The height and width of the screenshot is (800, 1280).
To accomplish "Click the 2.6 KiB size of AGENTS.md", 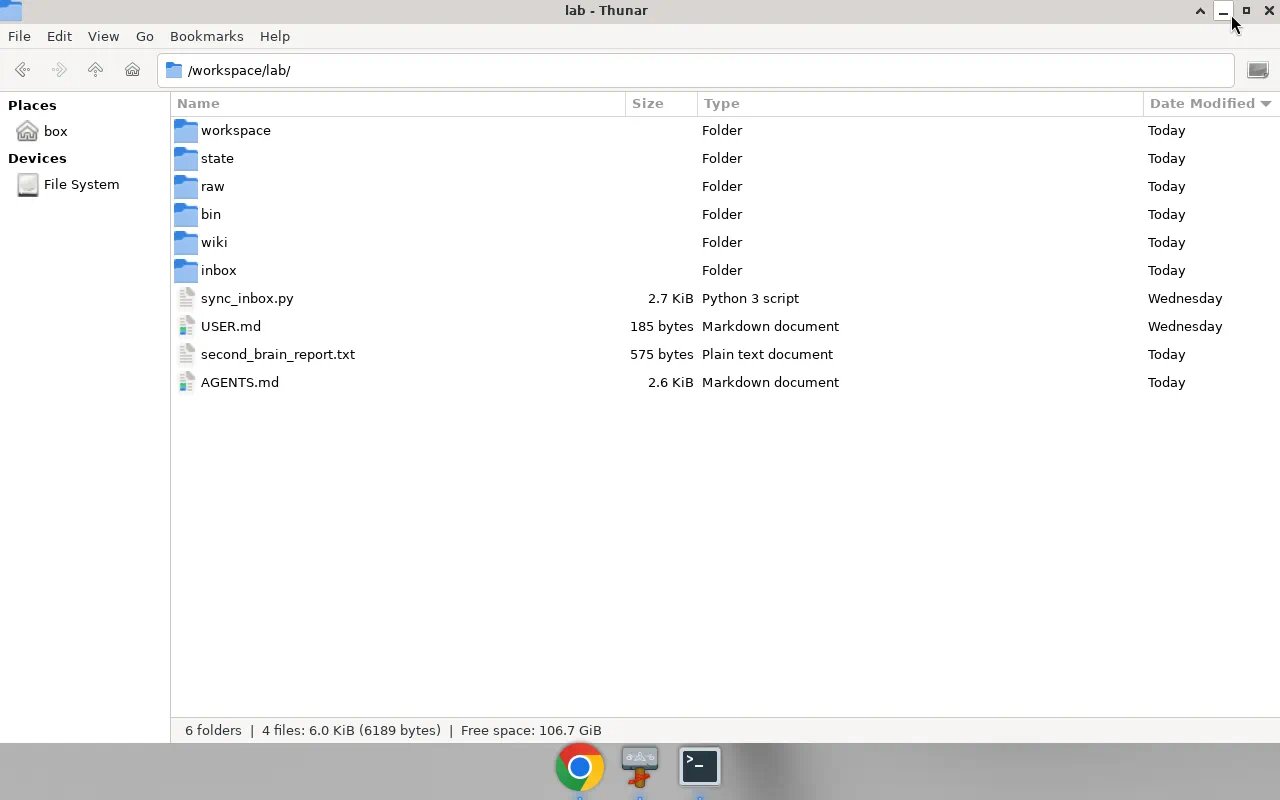I will point(670,382).
